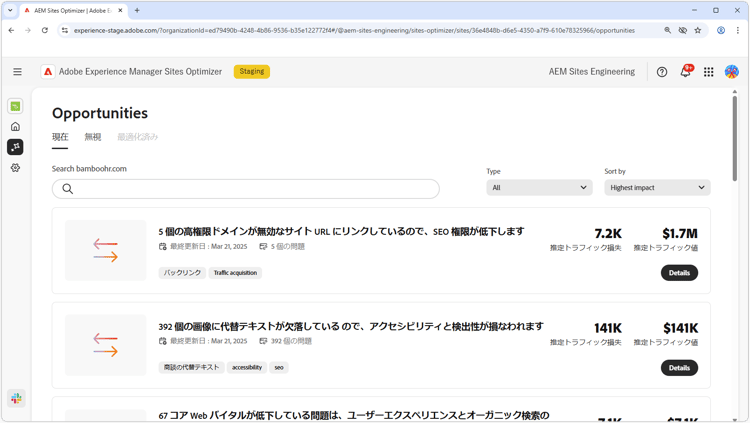
Task: Click the backlink opportunity arrows thumbnail
Action: [106, 250]
